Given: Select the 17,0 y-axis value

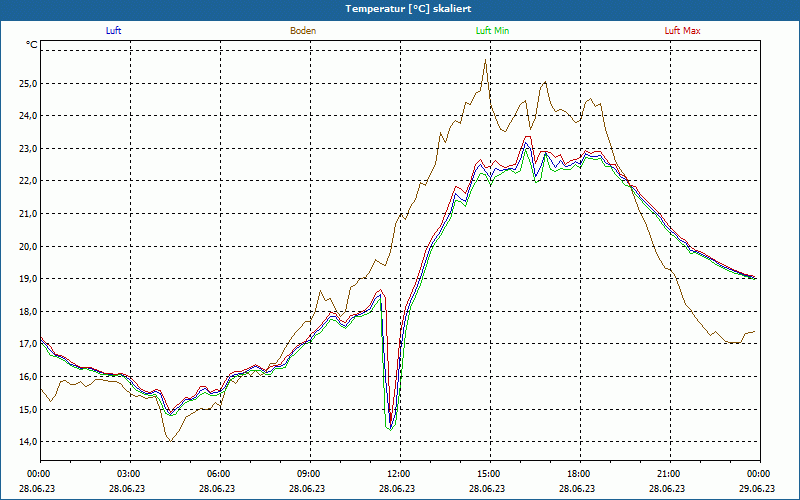Looking at the screenshot, I should pos(28,344).
